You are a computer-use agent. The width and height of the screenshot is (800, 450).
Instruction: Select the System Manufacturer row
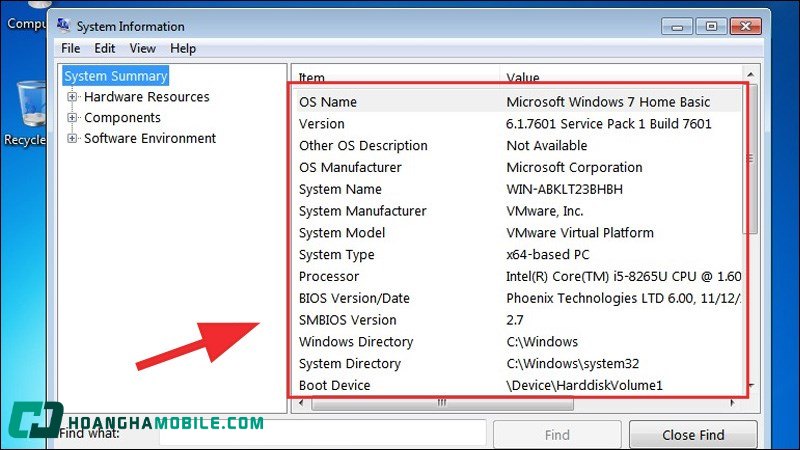(517, 211)
